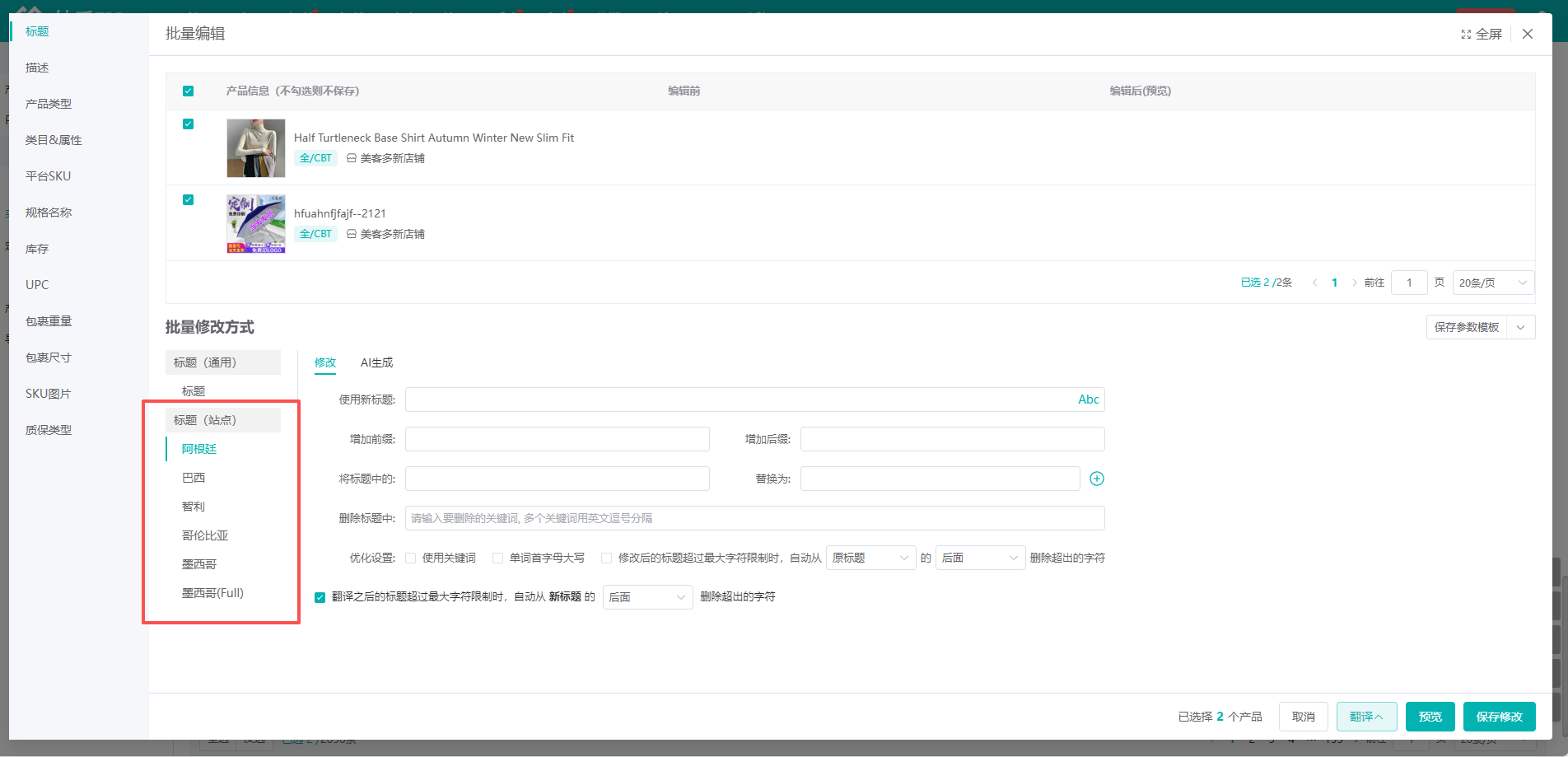Select 库存 in left sidebar

(37, 249)
